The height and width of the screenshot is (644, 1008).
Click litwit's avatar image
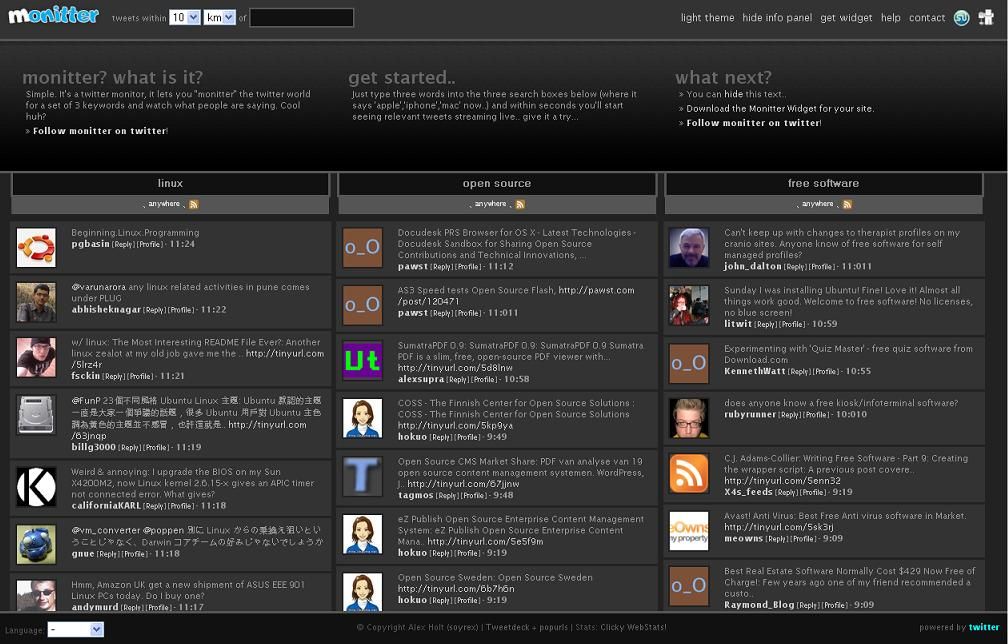click(689, 305)
